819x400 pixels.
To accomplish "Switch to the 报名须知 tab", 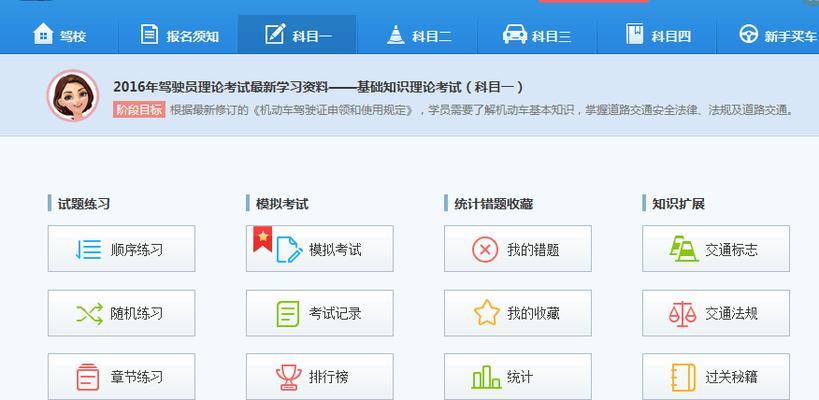I will (179, 35).
